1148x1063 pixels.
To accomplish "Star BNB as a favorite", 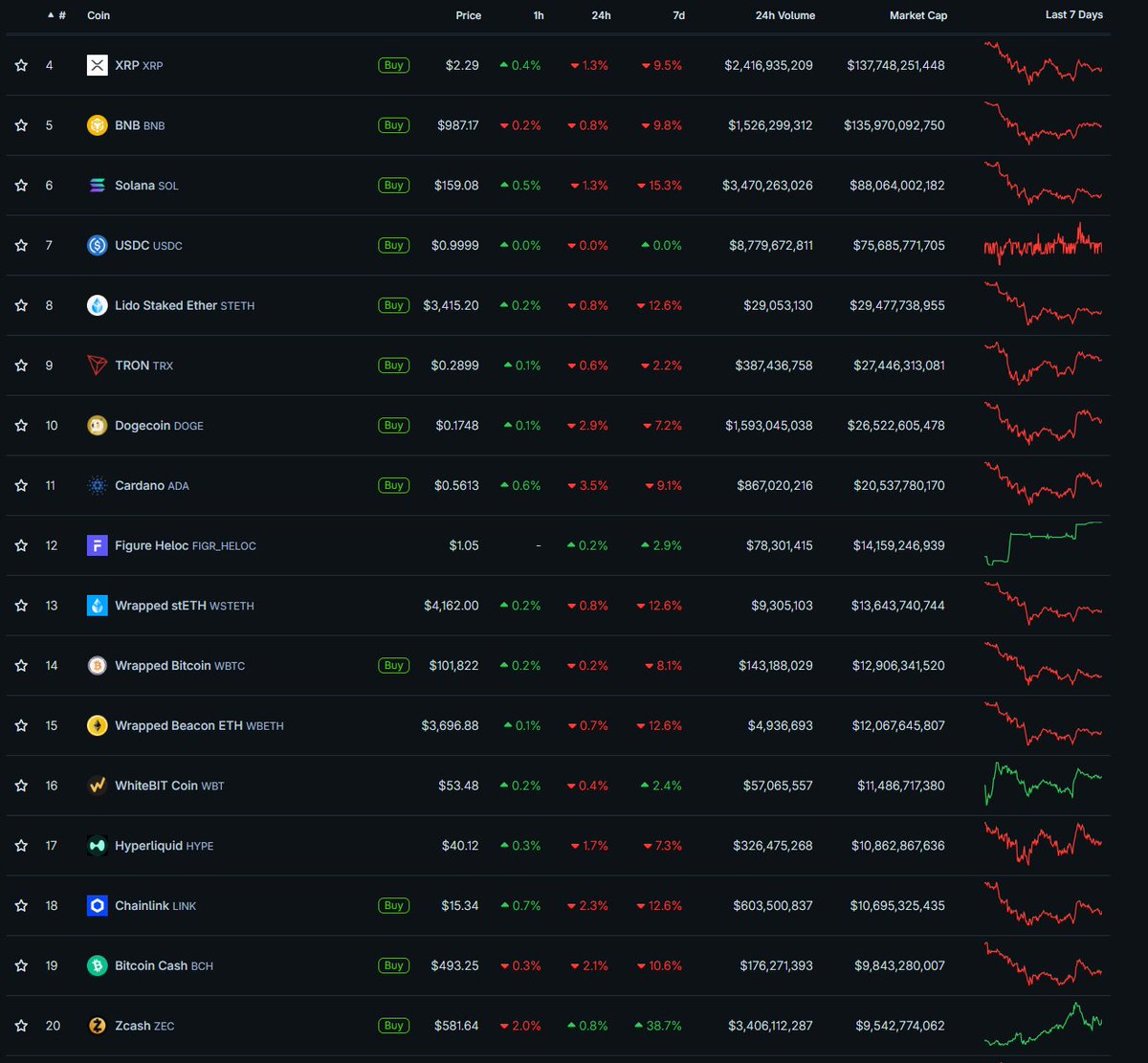I will tap(21, 125).
